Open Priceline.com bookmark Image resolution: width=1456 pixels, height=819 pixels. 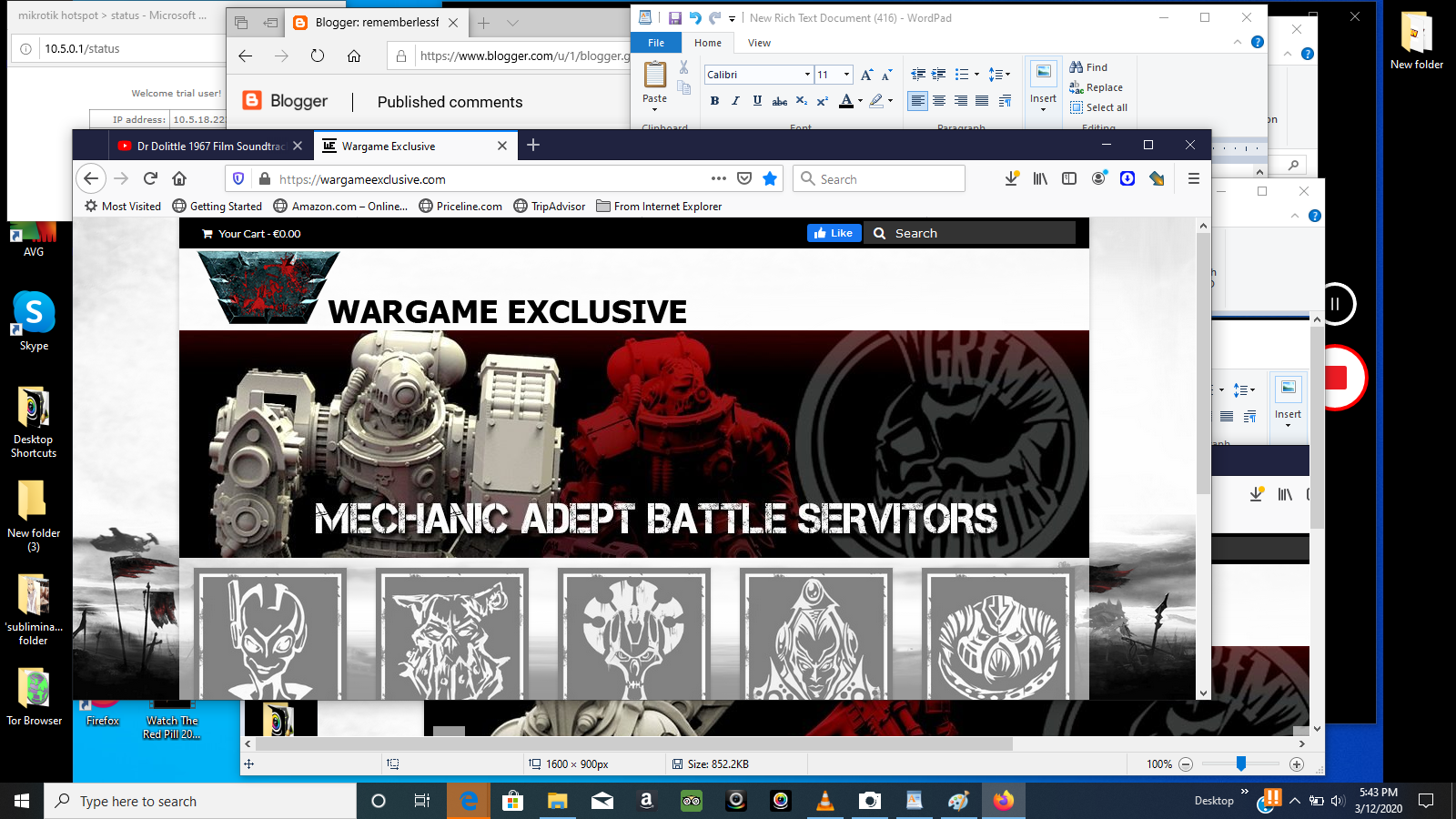460,207
